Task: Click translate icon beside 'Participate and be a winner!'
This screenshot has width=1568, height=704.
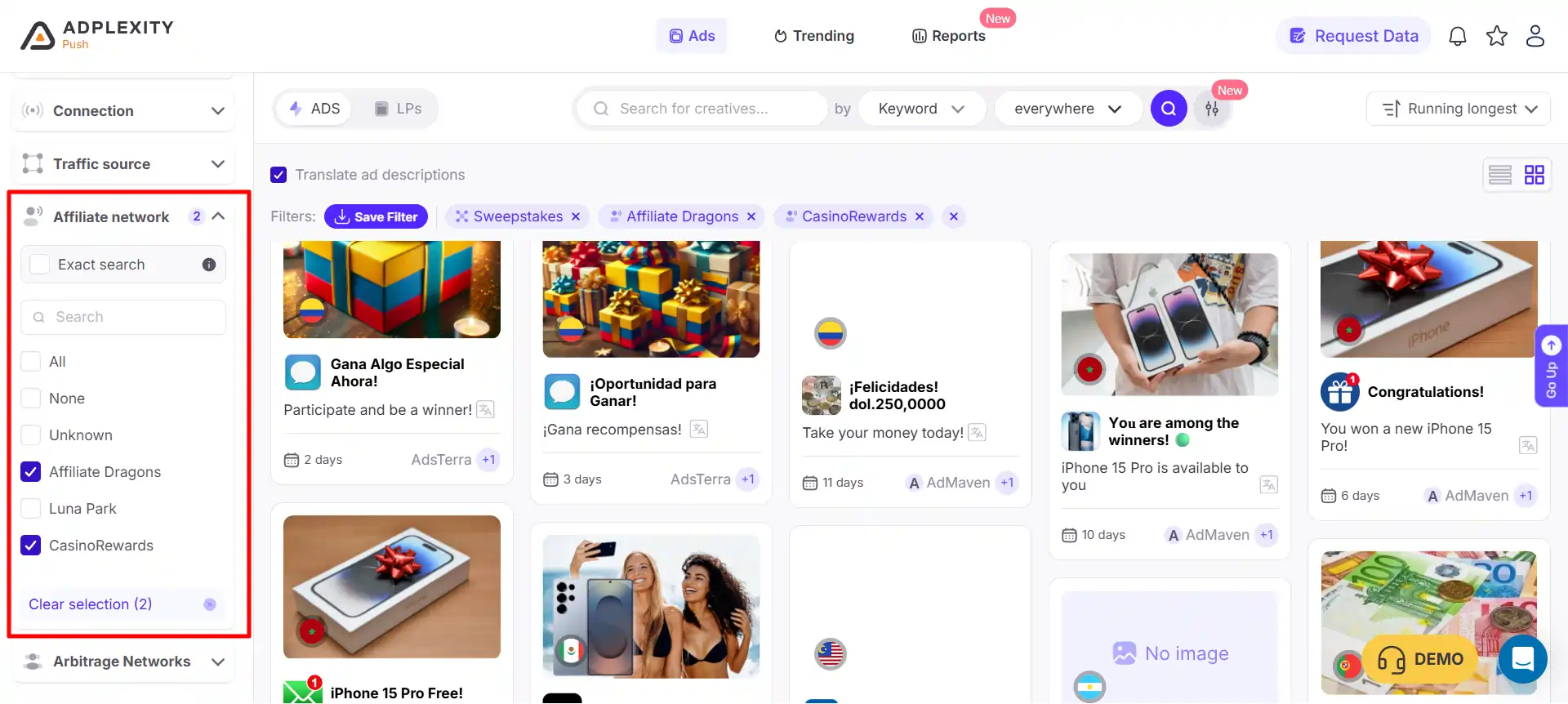Action: point(485,410)
